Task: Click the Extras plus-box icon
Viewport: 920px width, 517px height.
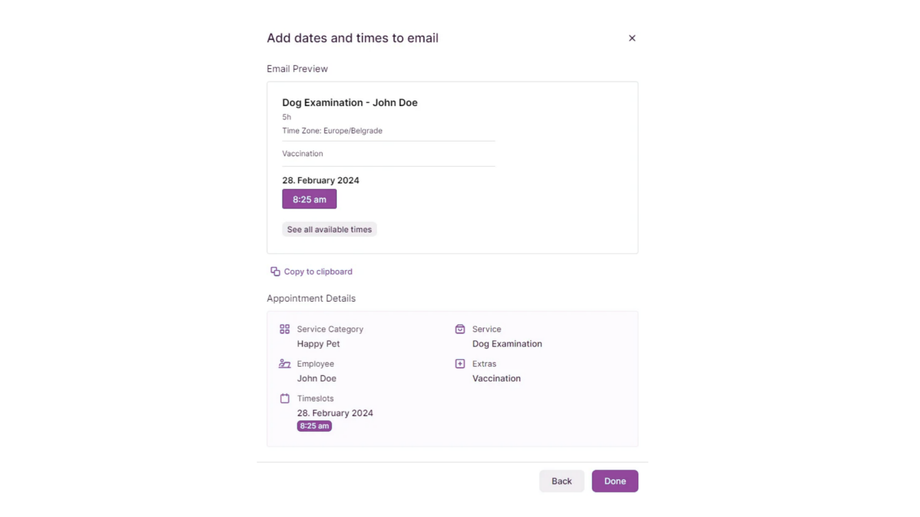Action: 460,364
